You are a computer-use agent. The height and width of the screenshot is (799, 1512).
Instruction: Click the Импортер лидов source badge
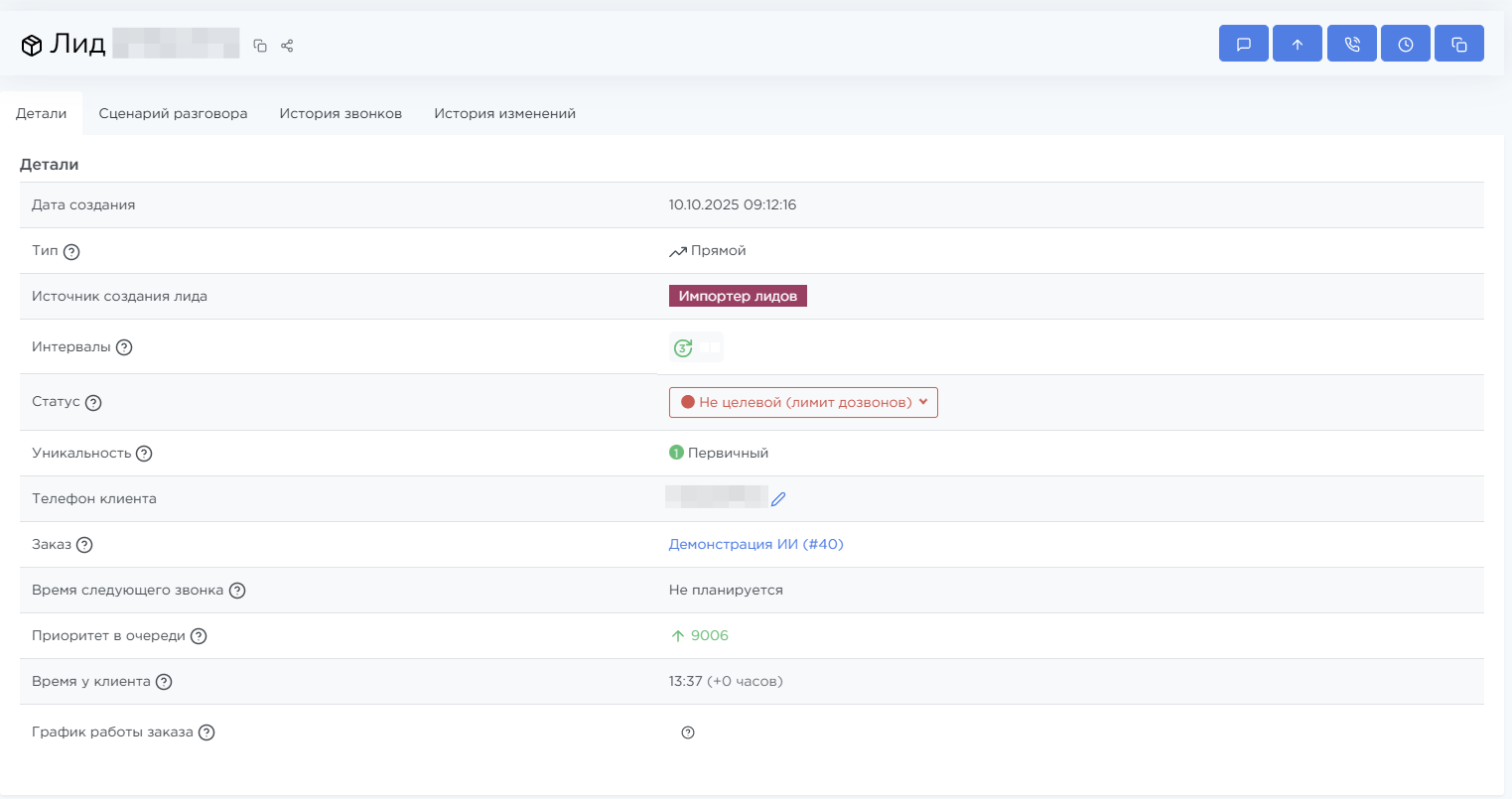click(x=738, y=296)
